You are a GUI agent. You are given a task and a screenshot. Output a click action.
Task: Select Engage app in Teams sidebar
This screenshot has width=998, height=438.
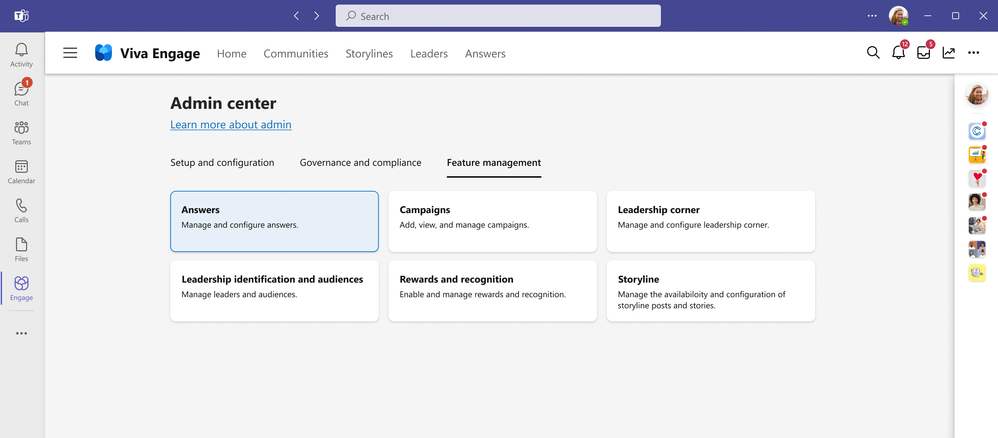point(22,288)
